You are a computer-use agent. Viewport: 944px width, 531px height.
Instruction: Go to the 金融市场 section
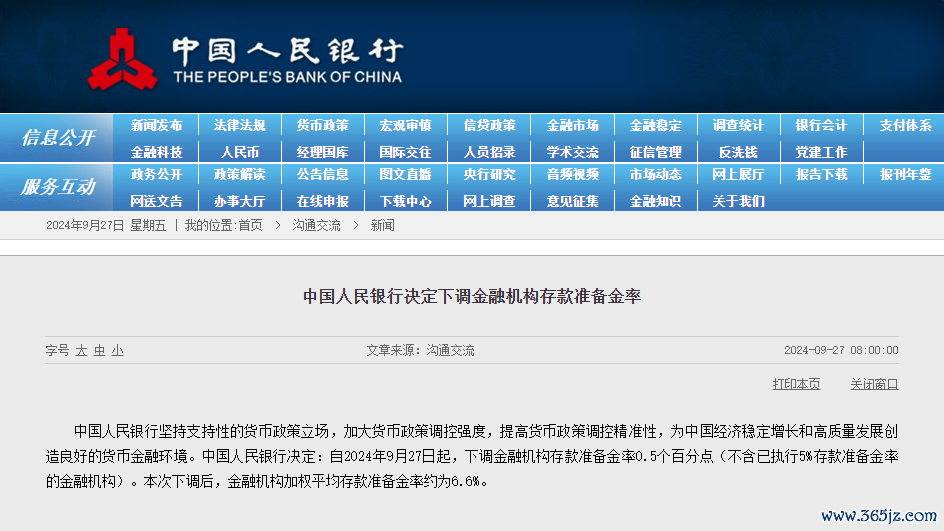(572, 126)
